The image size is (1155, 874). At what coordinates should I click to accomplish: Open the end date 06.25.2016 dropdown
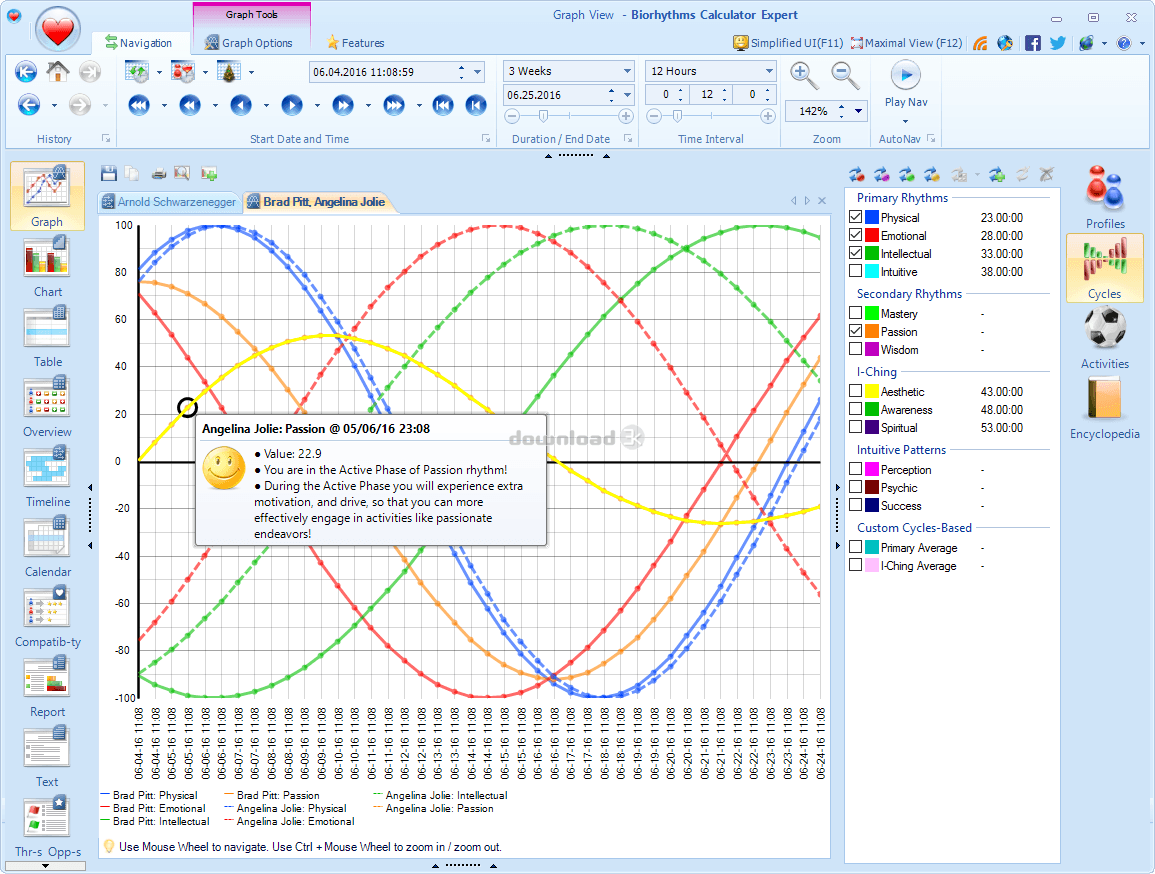pyautogui.click(x=628, y=95)
